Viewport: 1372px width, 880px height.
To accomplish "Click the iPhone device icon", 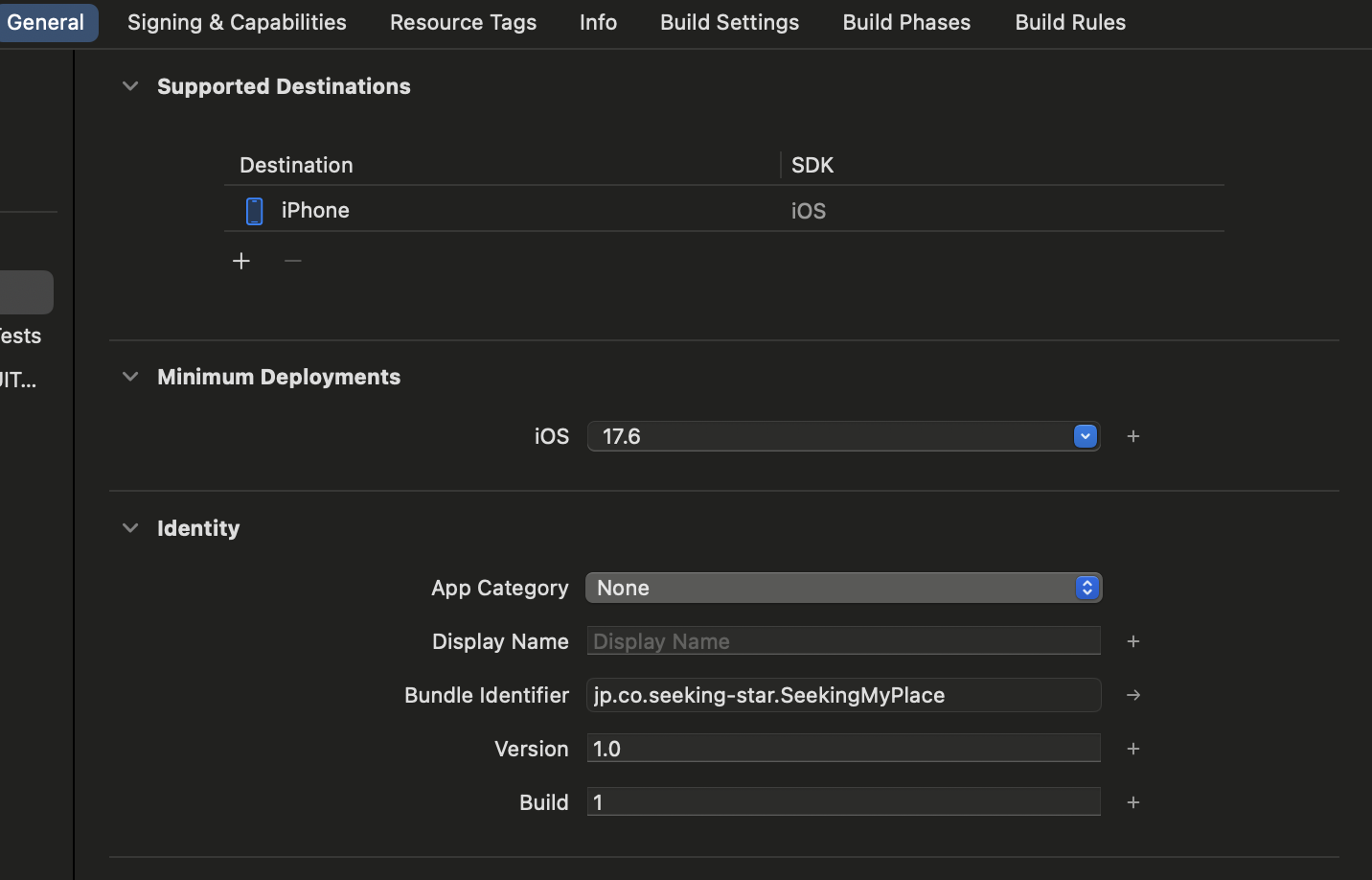I will (x=254, y=211).
